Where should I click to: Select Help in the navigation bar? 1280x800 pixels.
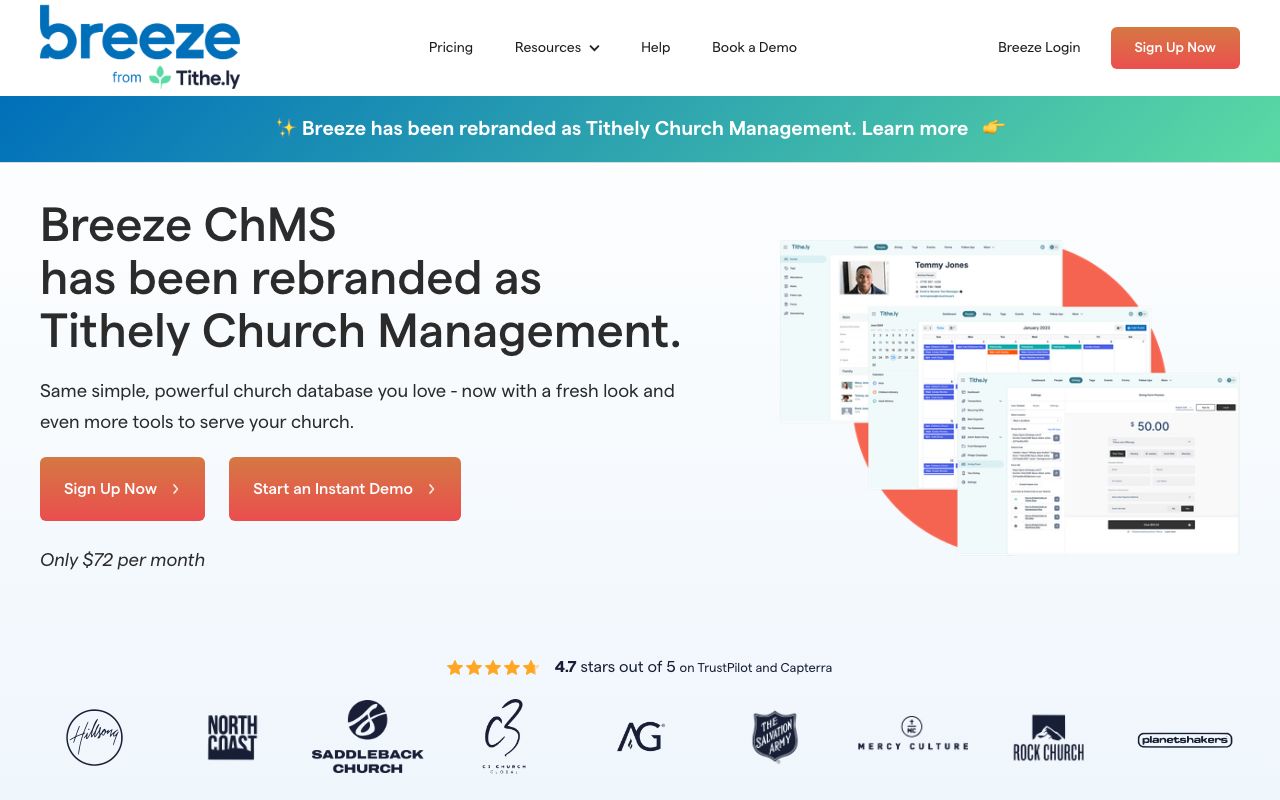(x=655, y=47)
